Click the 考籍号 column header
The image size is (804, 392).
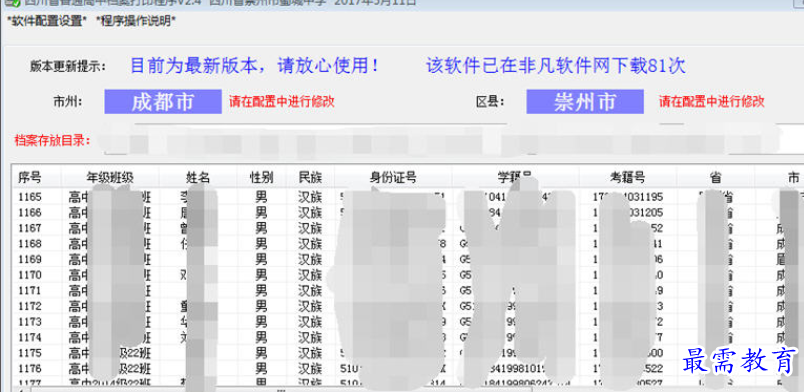click(x=628, y=178)
